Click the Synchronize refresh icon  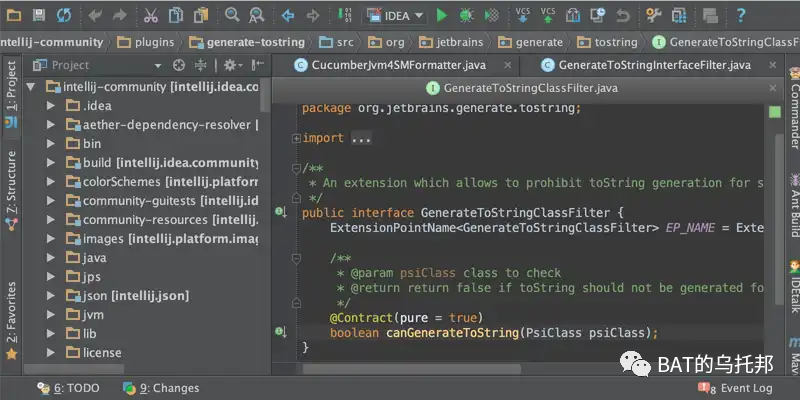click(x=64, y=15)
